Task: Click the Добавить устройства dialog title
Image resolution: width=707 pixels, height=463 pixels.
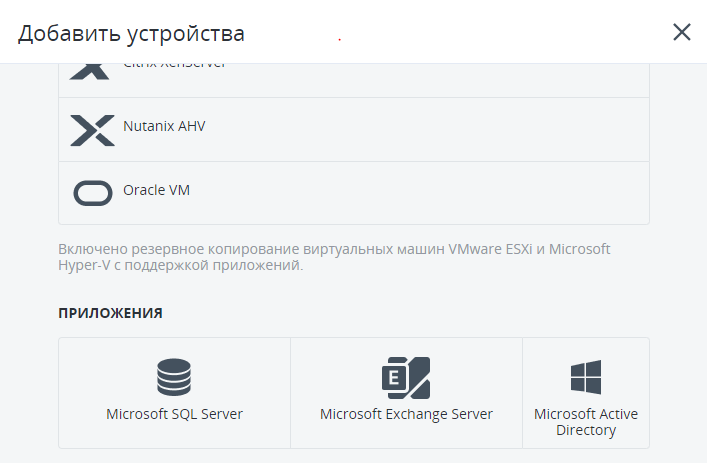Action: [x=131, y=33]
